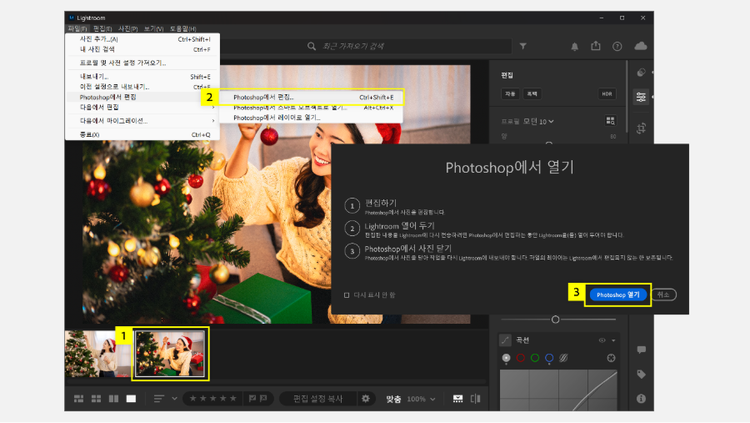Choose Photoshop에서 레이어로 열기 item
The height and width of the screenshot is (423, 750).
tap(311, 118)
